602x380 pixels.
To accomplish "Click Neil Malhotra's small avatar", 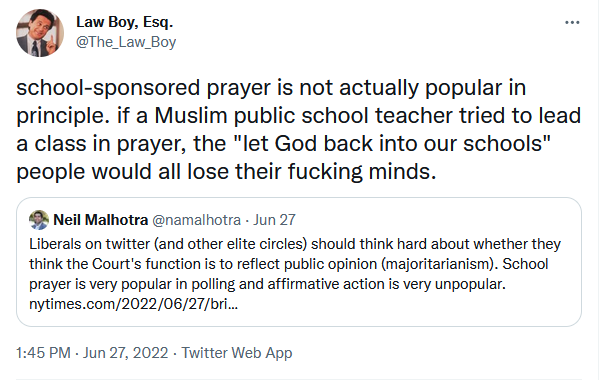I will click(39, 220).
